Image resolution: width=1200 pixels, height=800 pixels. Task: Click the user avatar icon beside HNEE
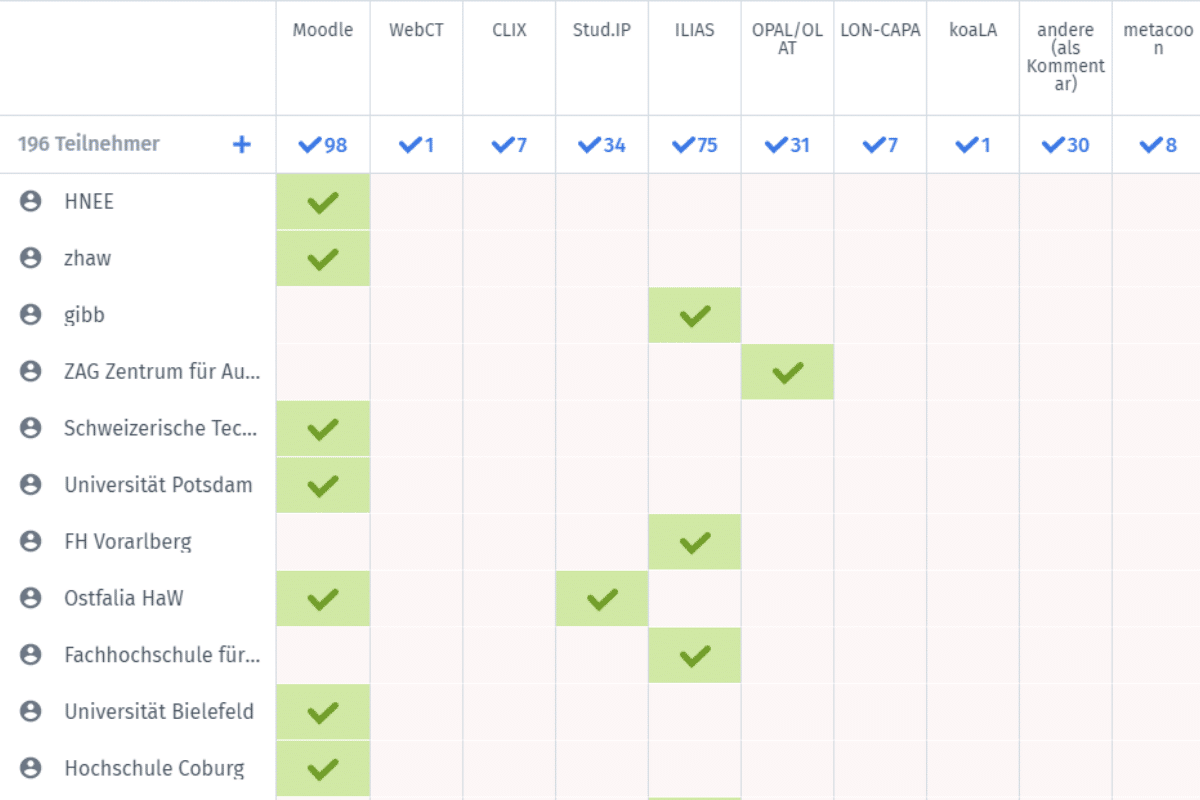(x=31, y=202)
